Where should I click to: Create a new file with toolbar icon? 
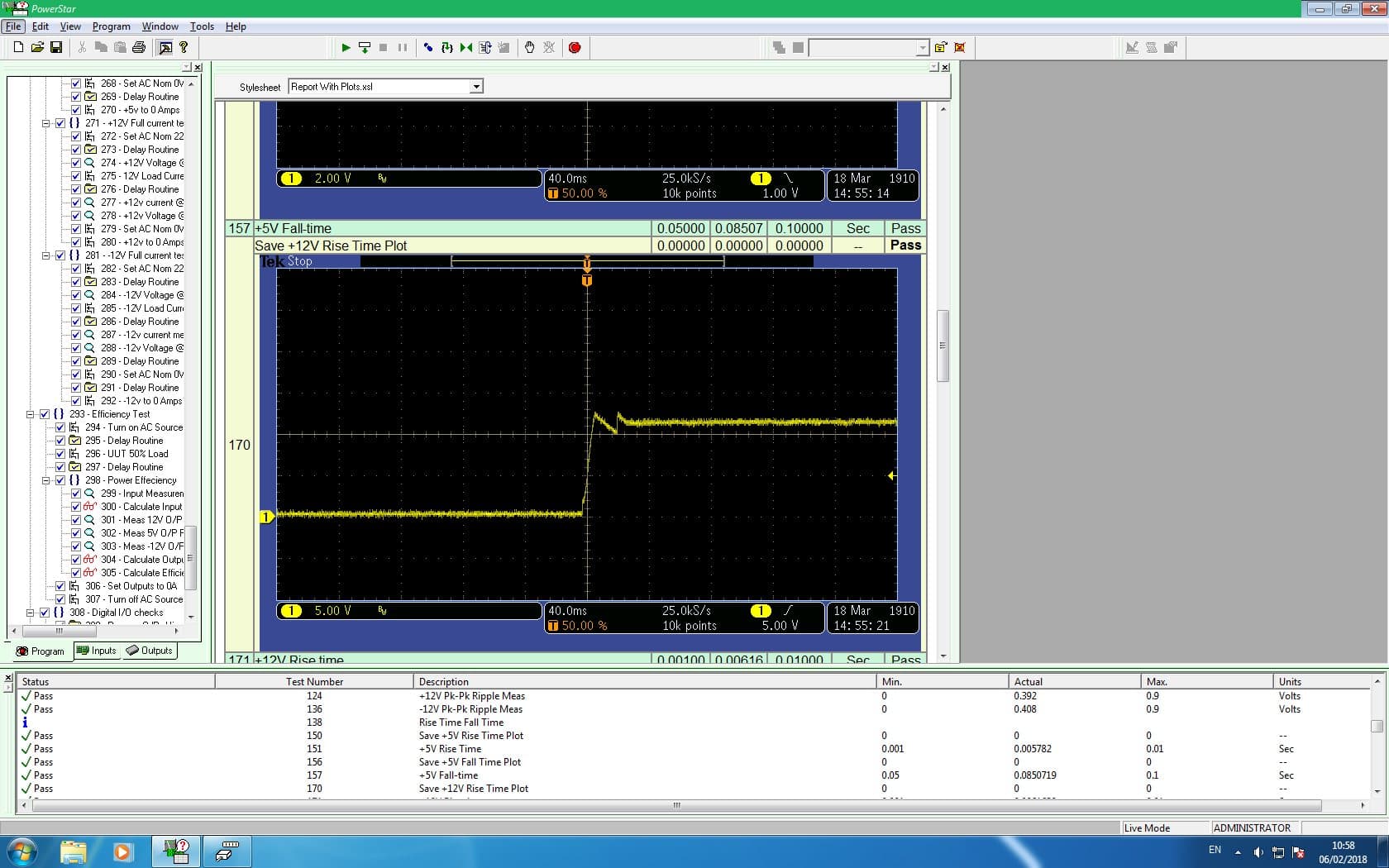(18, 47)
